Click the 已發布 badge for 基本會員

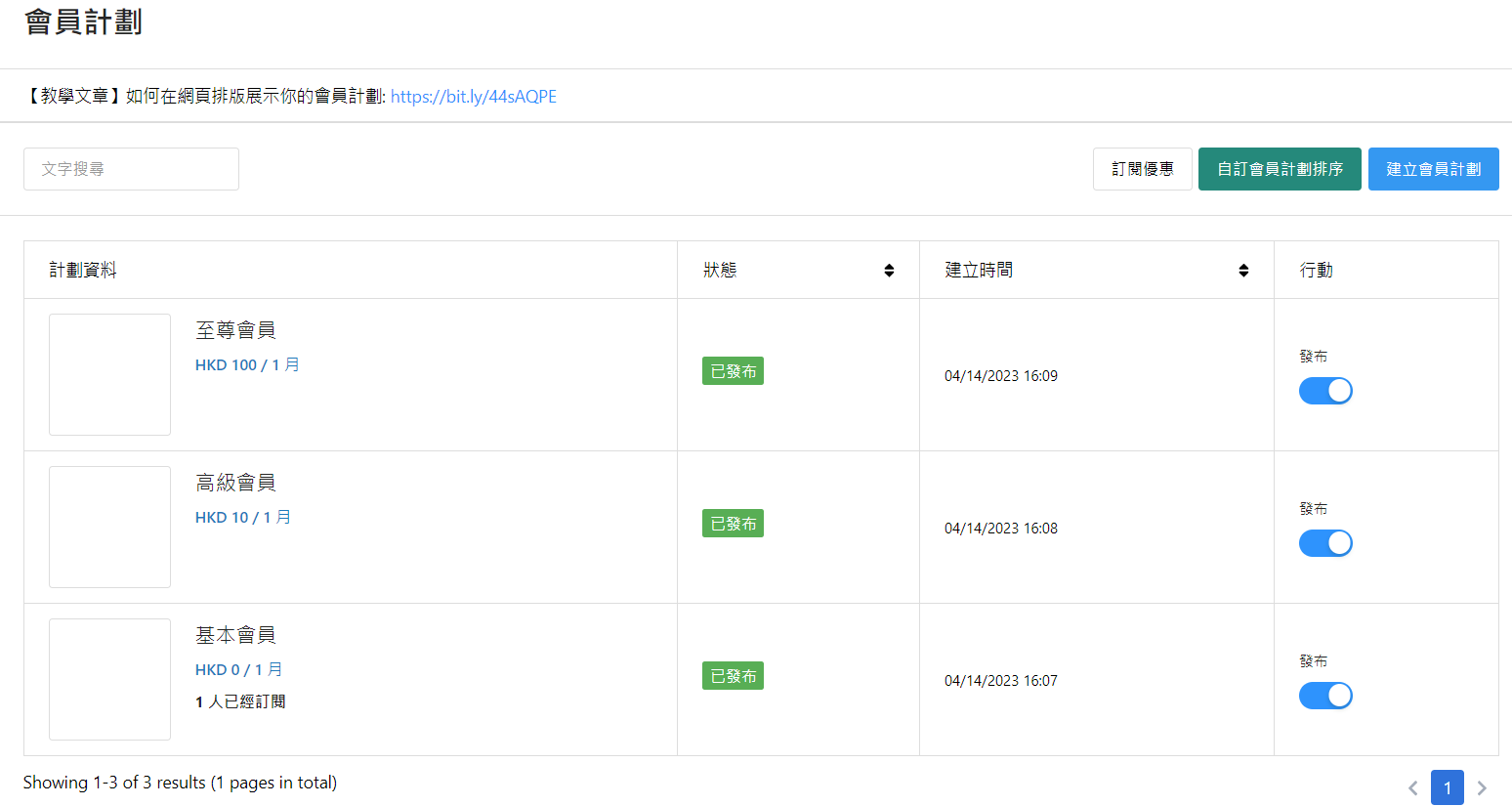coord(733,676)
